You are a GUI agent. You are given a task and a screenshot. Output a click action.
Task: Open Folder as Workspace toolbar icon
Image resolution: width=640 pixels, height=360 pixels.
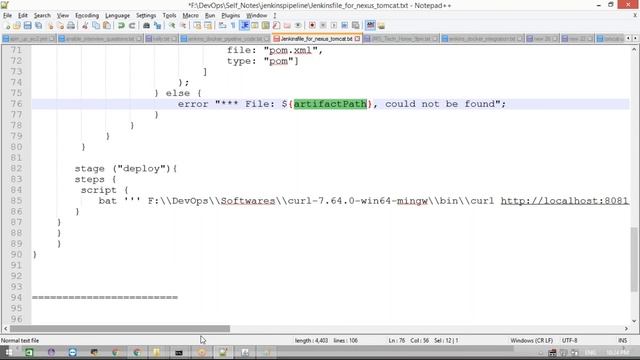[287, 26]
